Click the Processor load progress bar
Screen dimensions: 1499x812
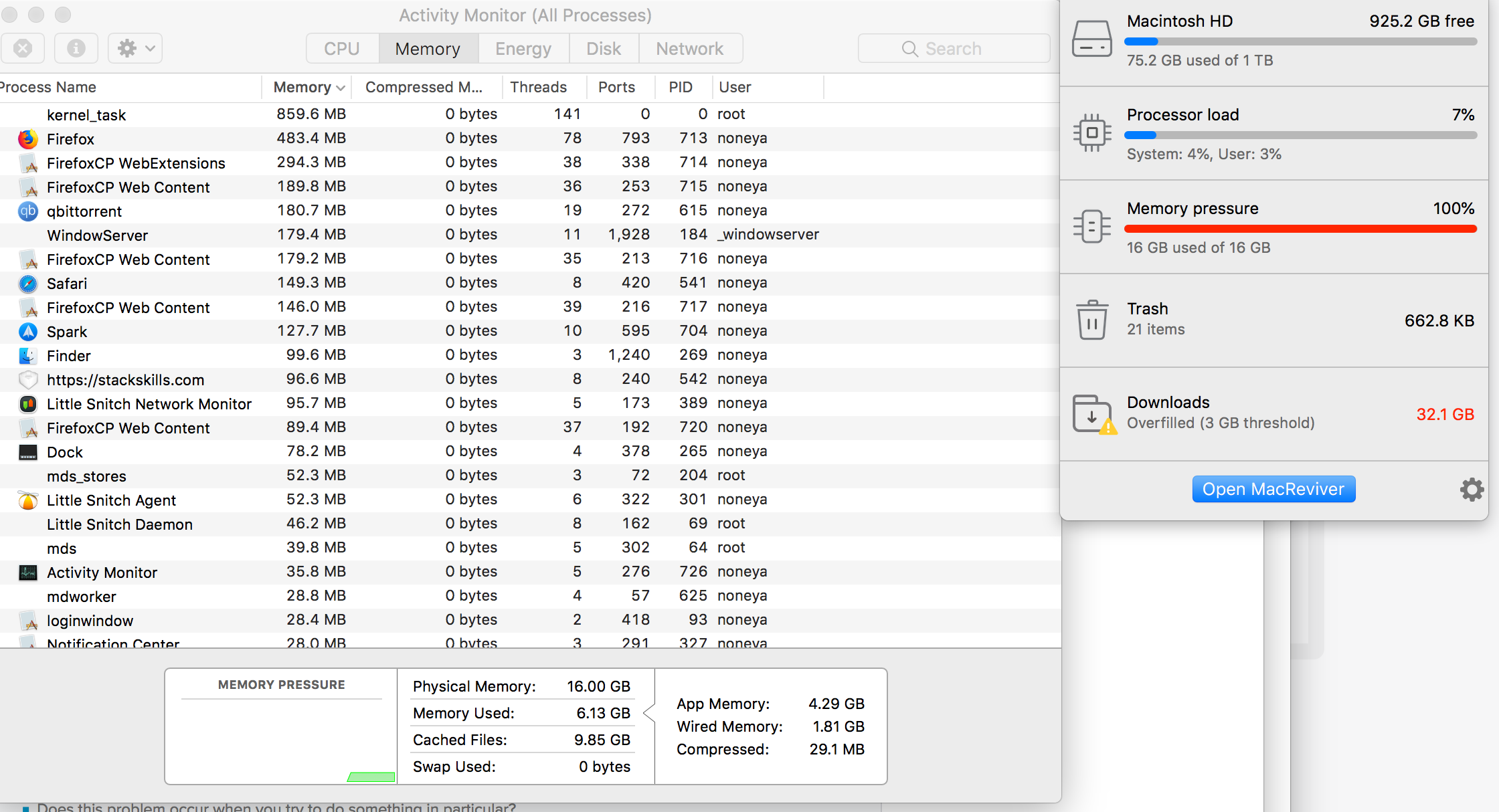[1300, 135]
